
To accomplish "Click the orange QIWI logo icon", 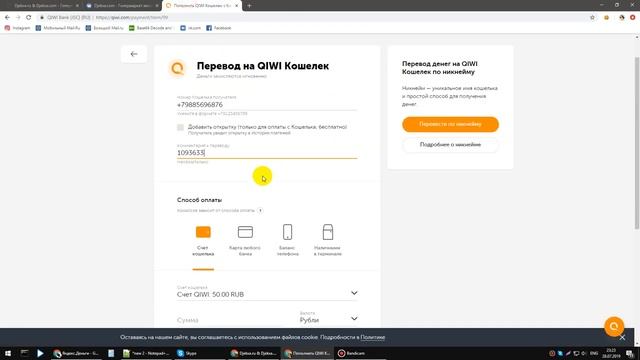I will tap(178, 68).
